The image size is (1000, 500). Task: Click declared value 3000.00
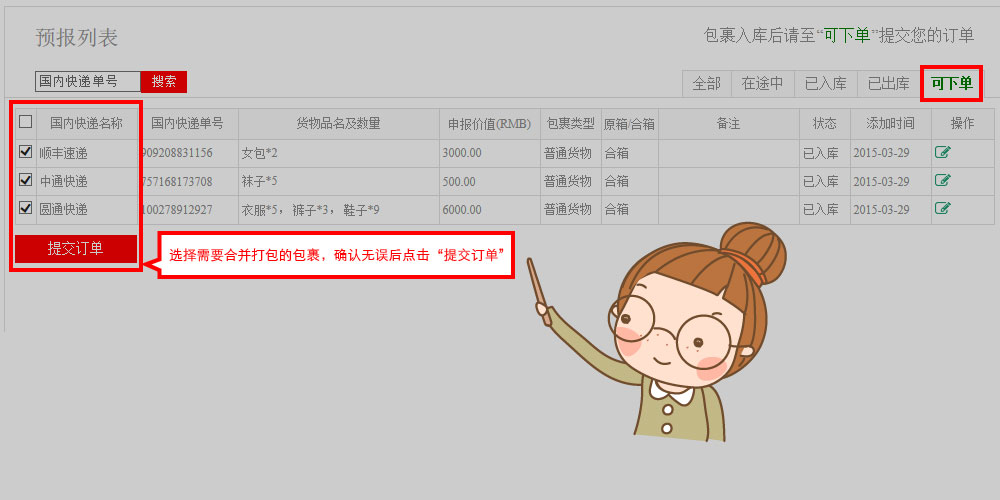pos(462,154)
